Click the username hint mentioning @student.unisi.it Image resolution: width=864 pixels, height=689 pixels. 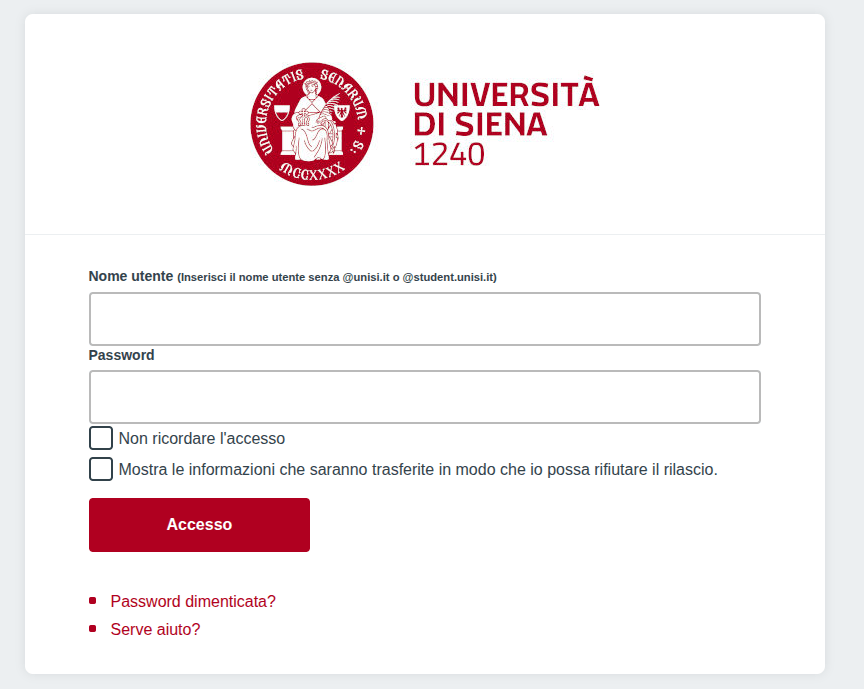tap(337, 277)
